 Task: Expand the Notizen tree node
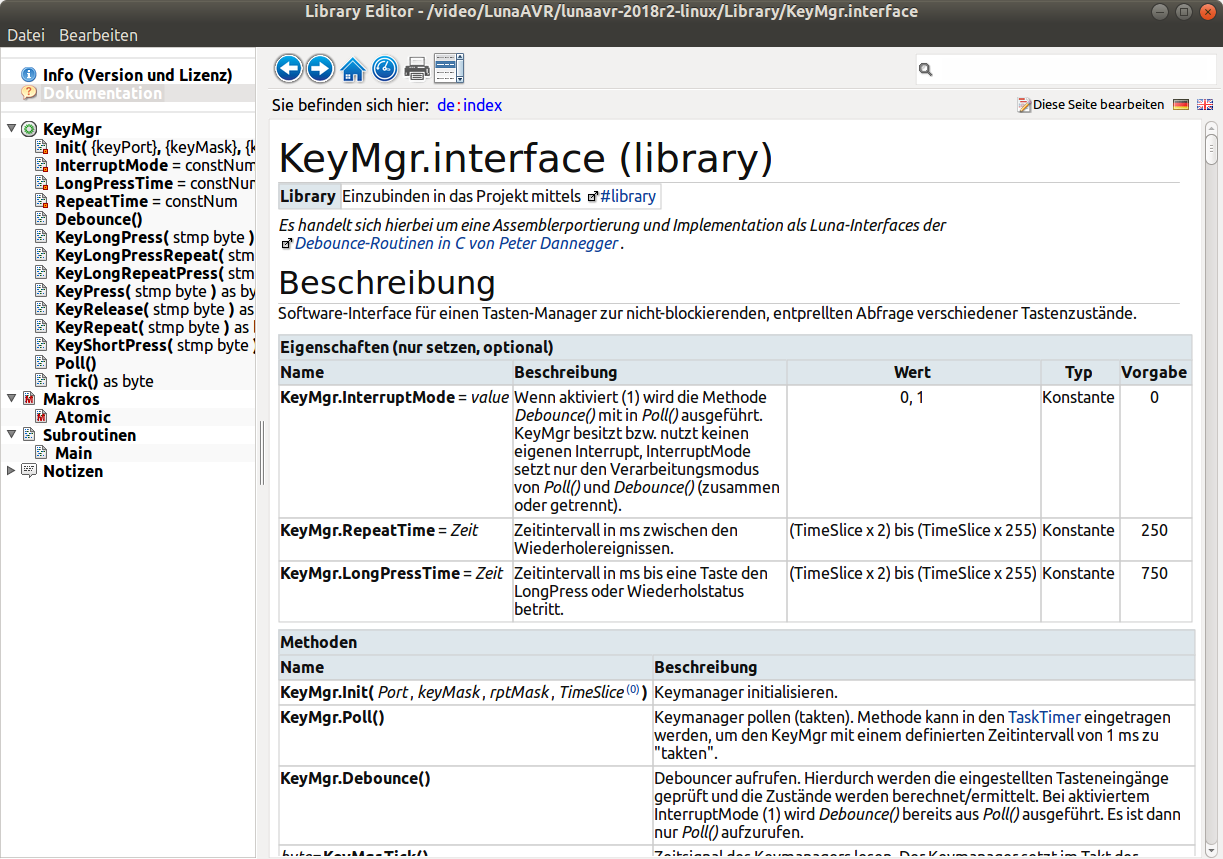[x=11, y=471]
